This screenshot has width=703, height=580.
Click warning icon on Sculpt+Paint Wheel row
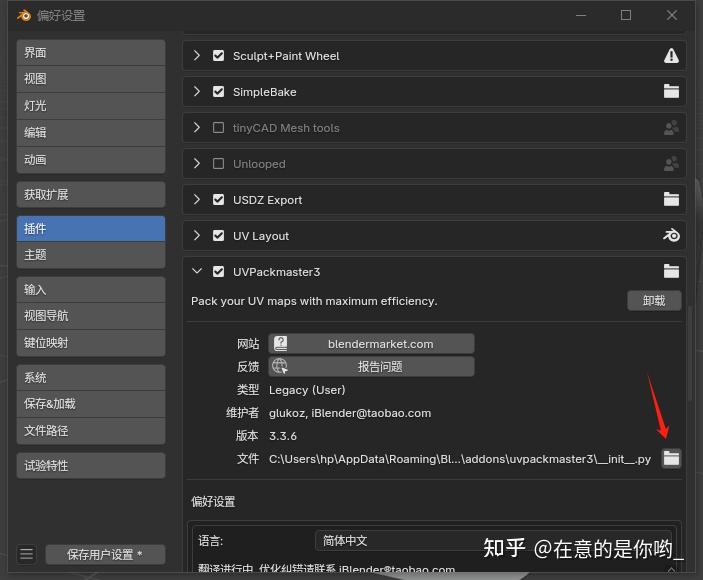point(671,56)
